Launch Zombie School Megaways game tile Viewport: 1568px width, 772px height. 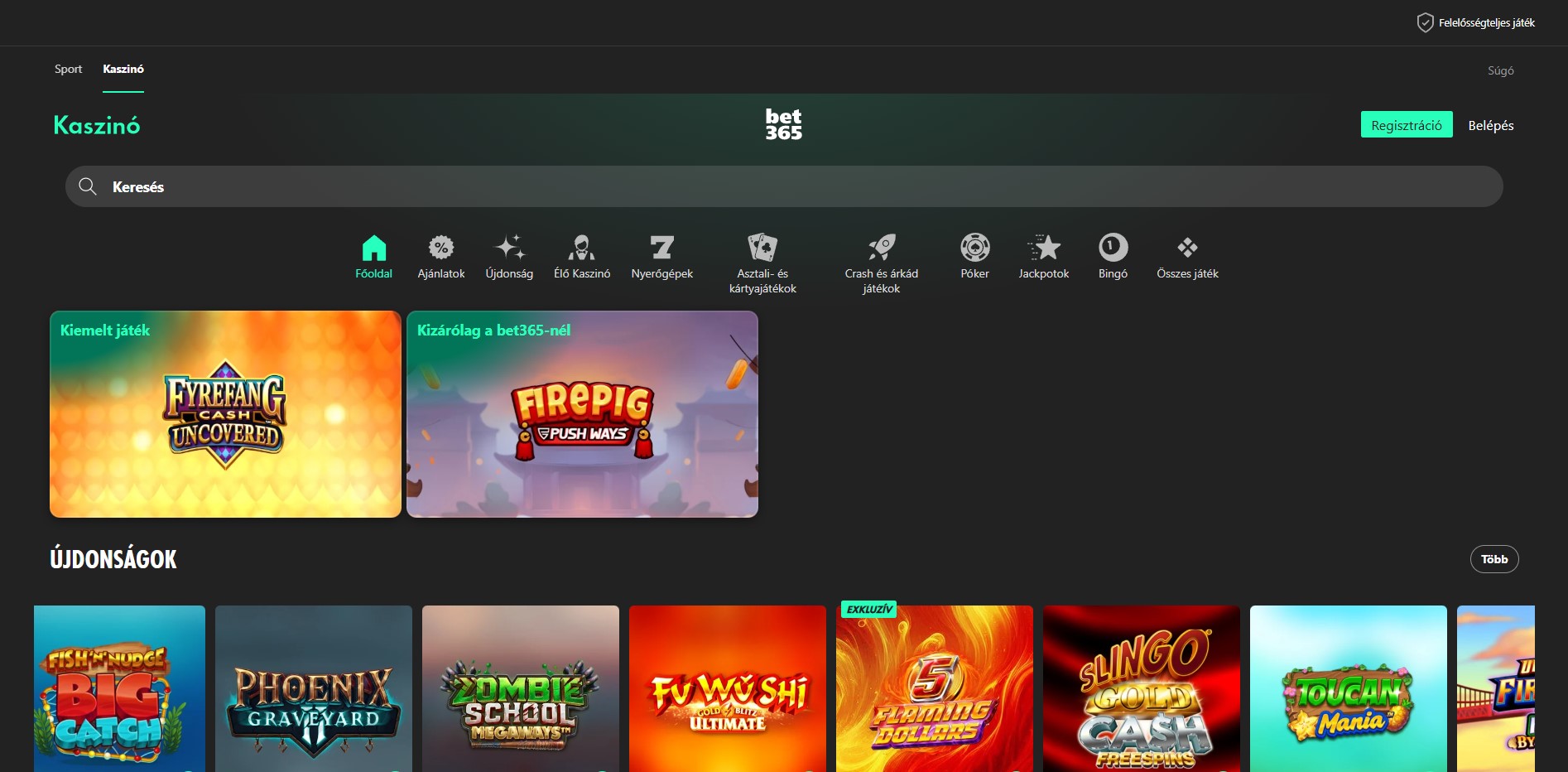(521, 689)
